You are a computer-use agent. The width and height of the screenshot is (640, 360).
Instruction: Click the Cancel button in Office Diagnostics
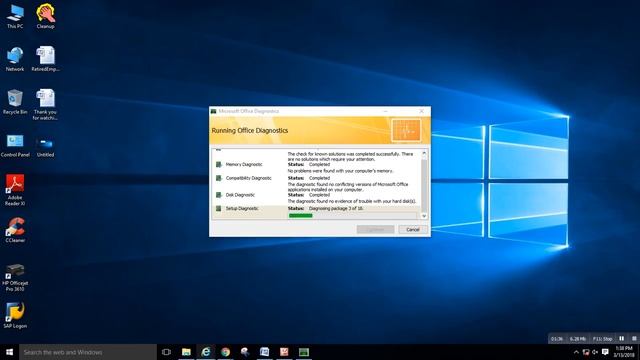413,229
